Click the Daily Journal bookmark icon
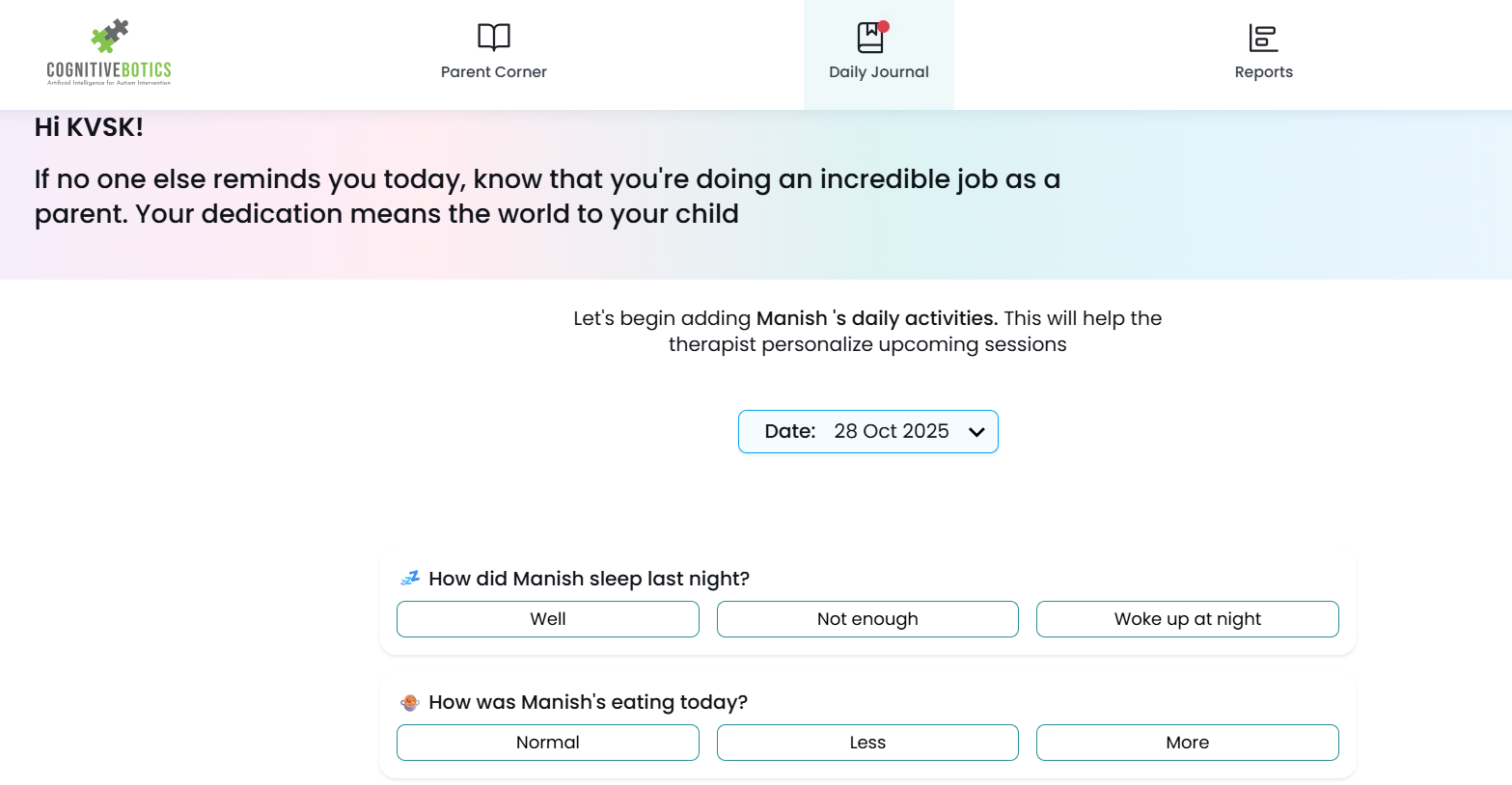The image size is (1512, 785). click(x=869, y=39)
